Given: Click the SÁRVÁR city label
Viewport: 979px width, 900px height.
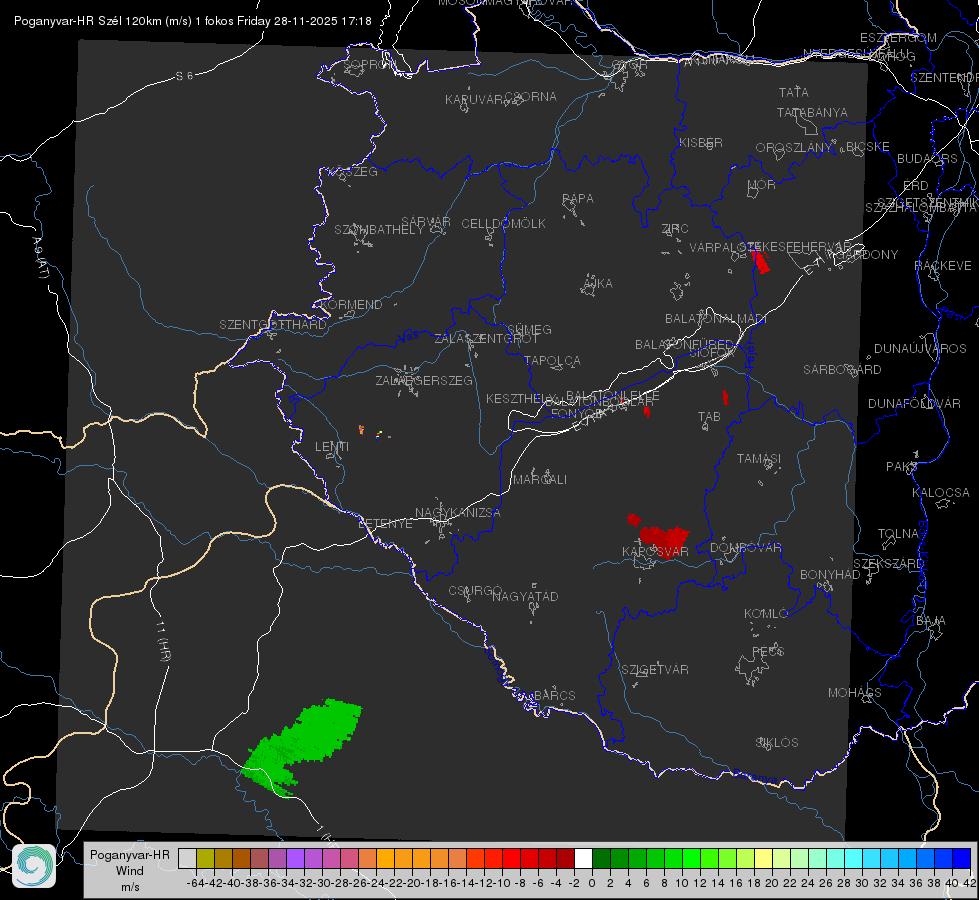Looking at the screenshot, I should pyautogui.click(x=426, y=222).
